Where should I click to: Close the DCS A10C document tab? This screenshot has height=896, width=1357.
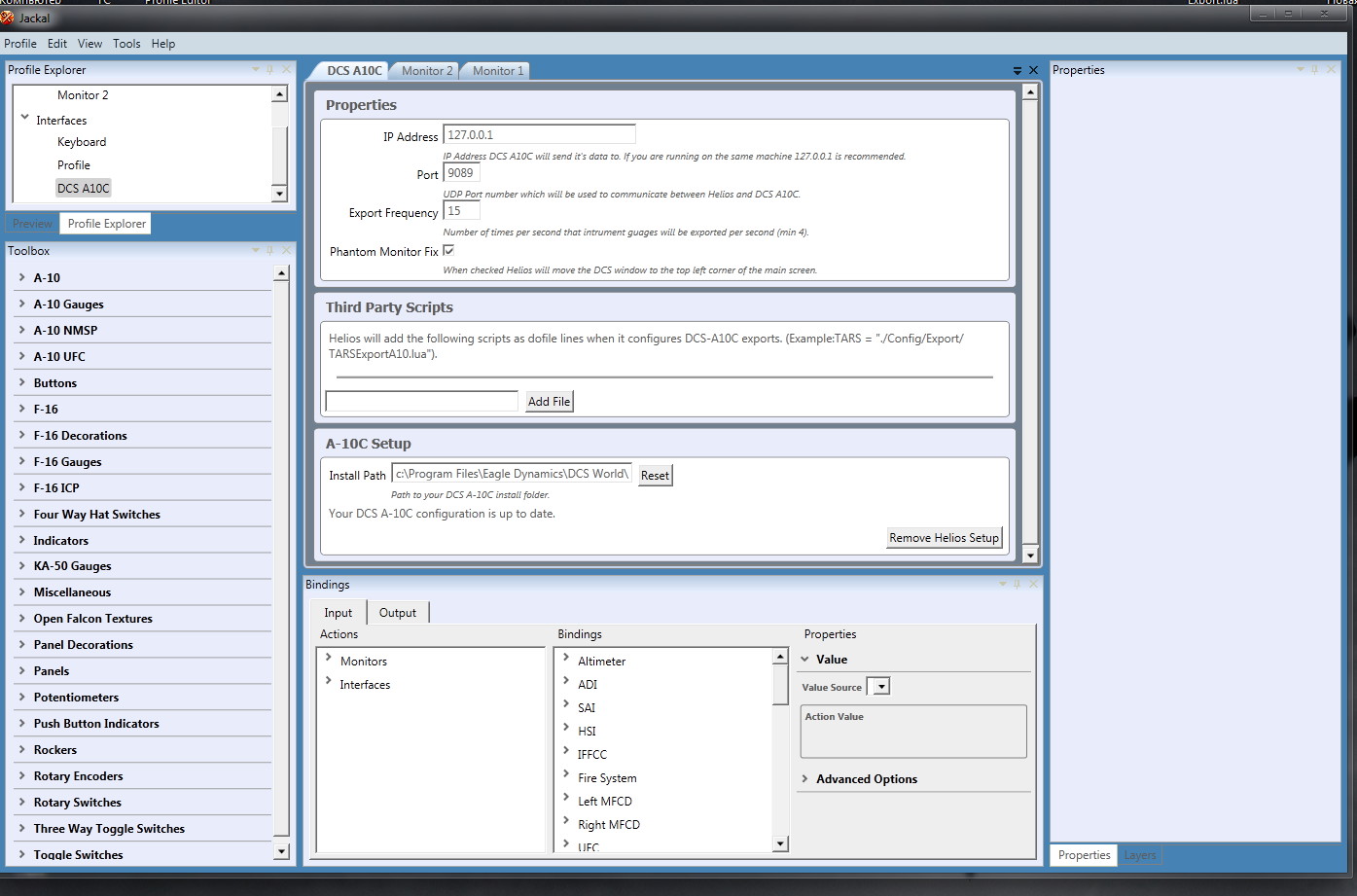(1033, 70)
